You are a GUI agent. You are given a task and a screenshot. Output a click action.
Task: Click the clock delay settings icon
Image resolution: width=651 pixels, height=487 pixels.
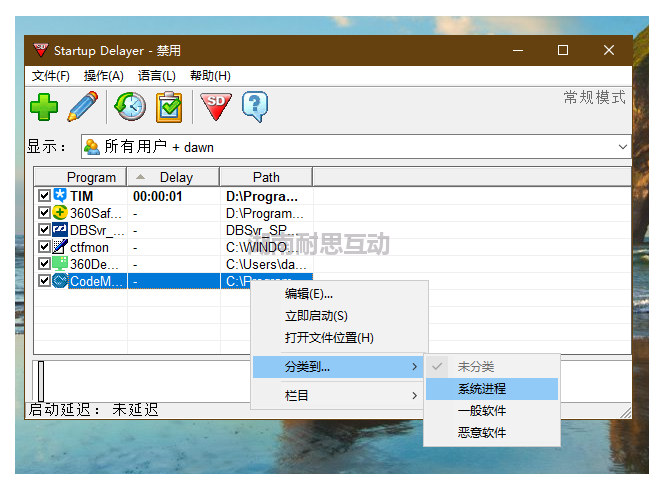coord(129,106)
